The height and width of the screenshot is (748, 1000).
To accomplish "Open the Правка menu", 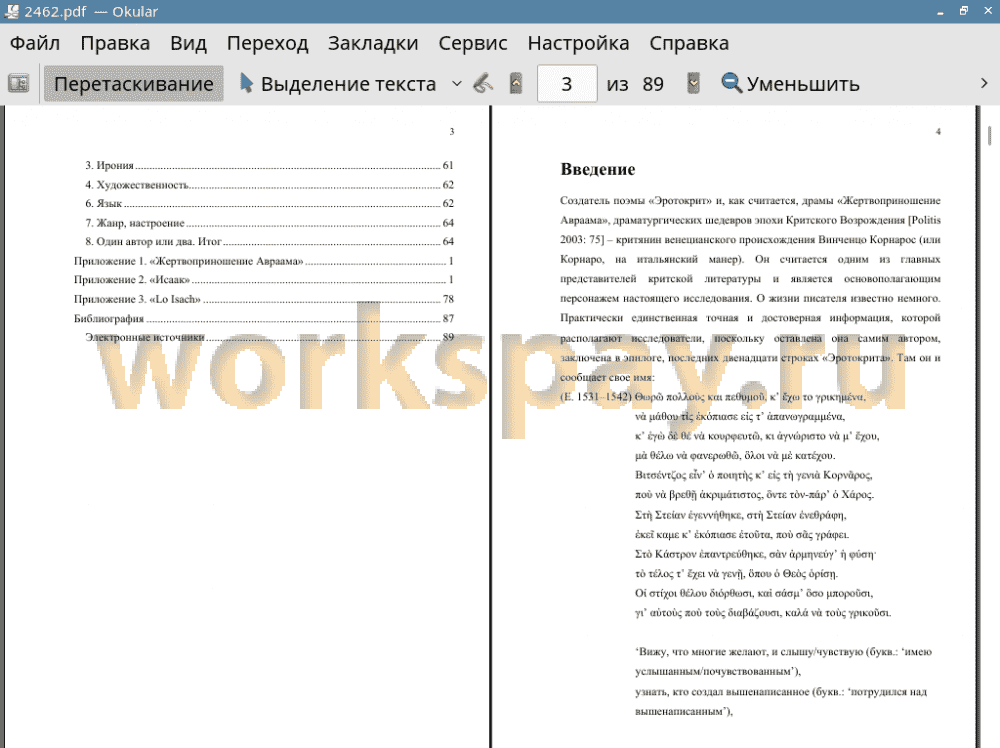I will pos(115,43).
